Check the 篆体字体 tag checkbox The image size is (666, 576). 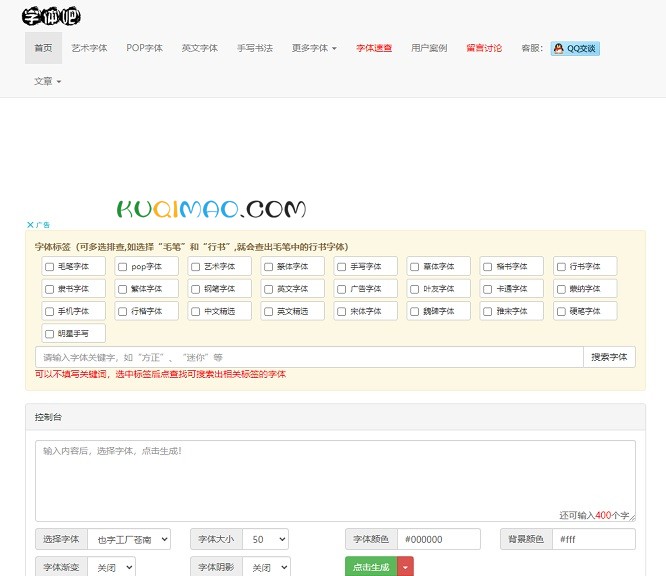268,267
